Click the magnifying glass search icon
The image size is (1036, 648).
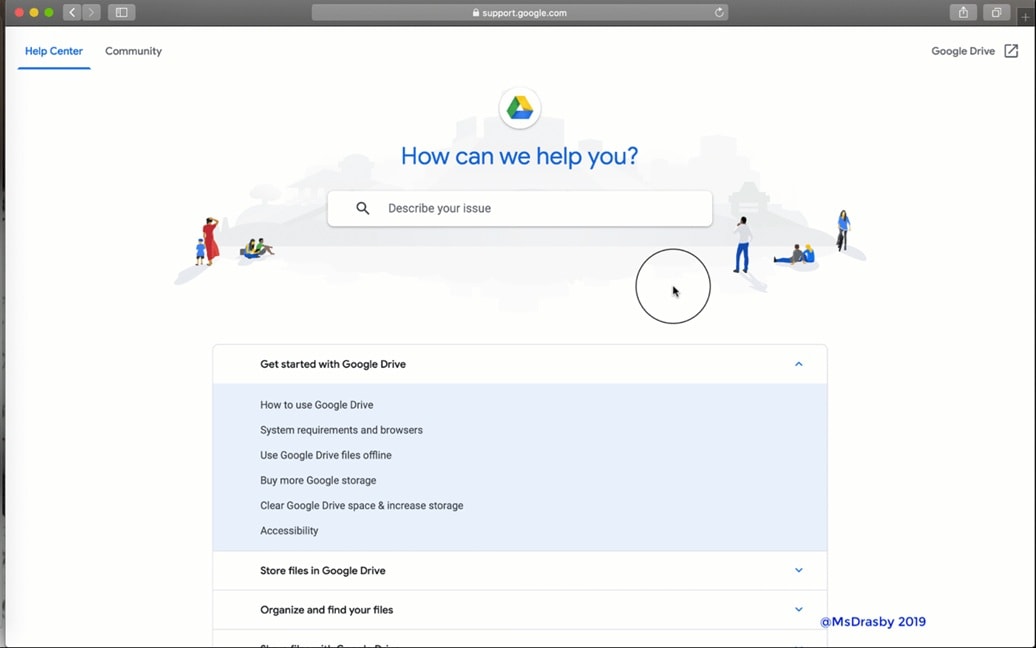(x=362, y=207)
